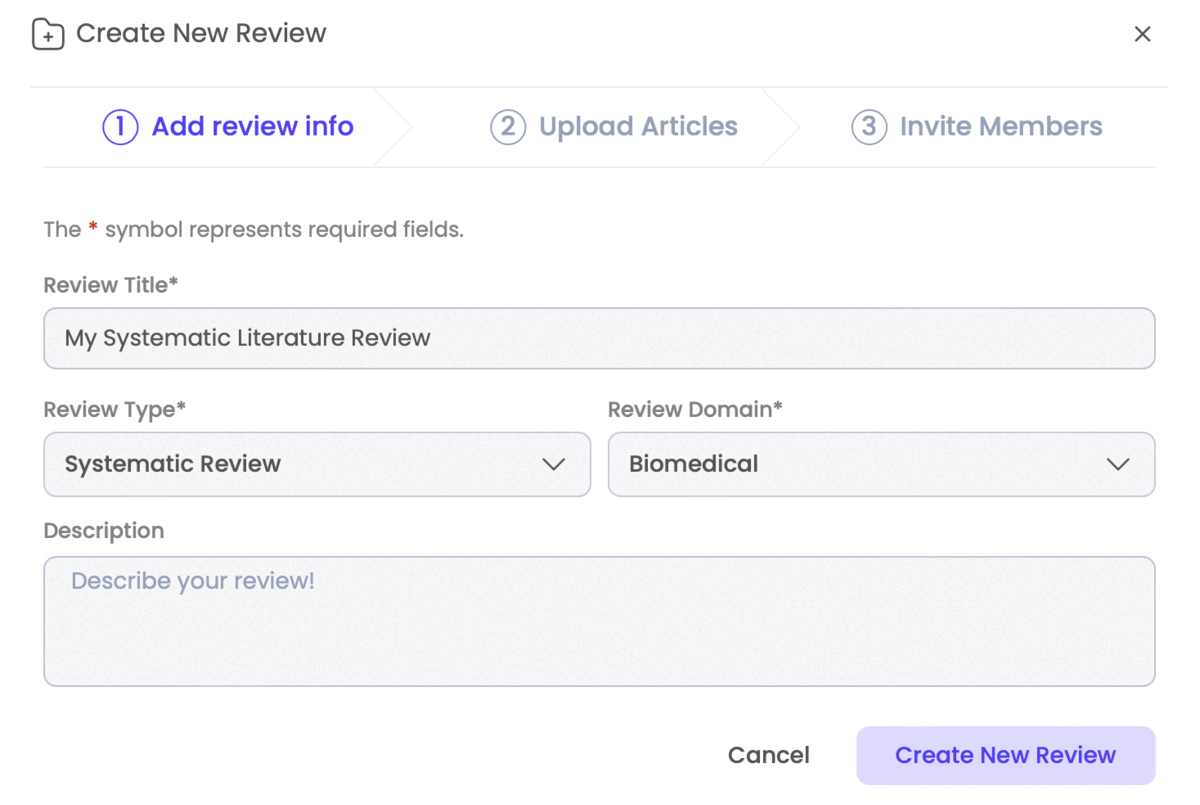Focus the Review Title input field
The width and height of the screenshot is (1200, 805).
[599, 338]
